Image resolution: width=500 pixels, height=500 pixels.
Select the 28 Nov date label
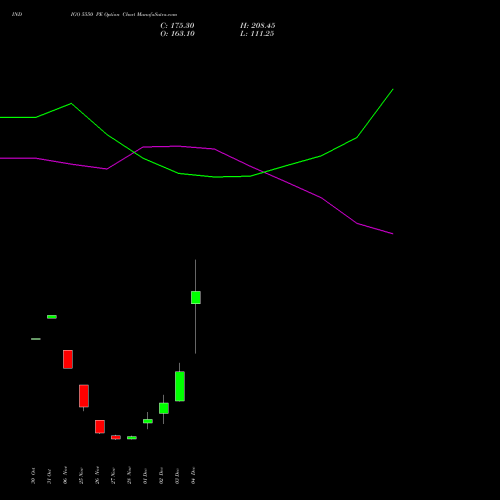coord(129,475)
